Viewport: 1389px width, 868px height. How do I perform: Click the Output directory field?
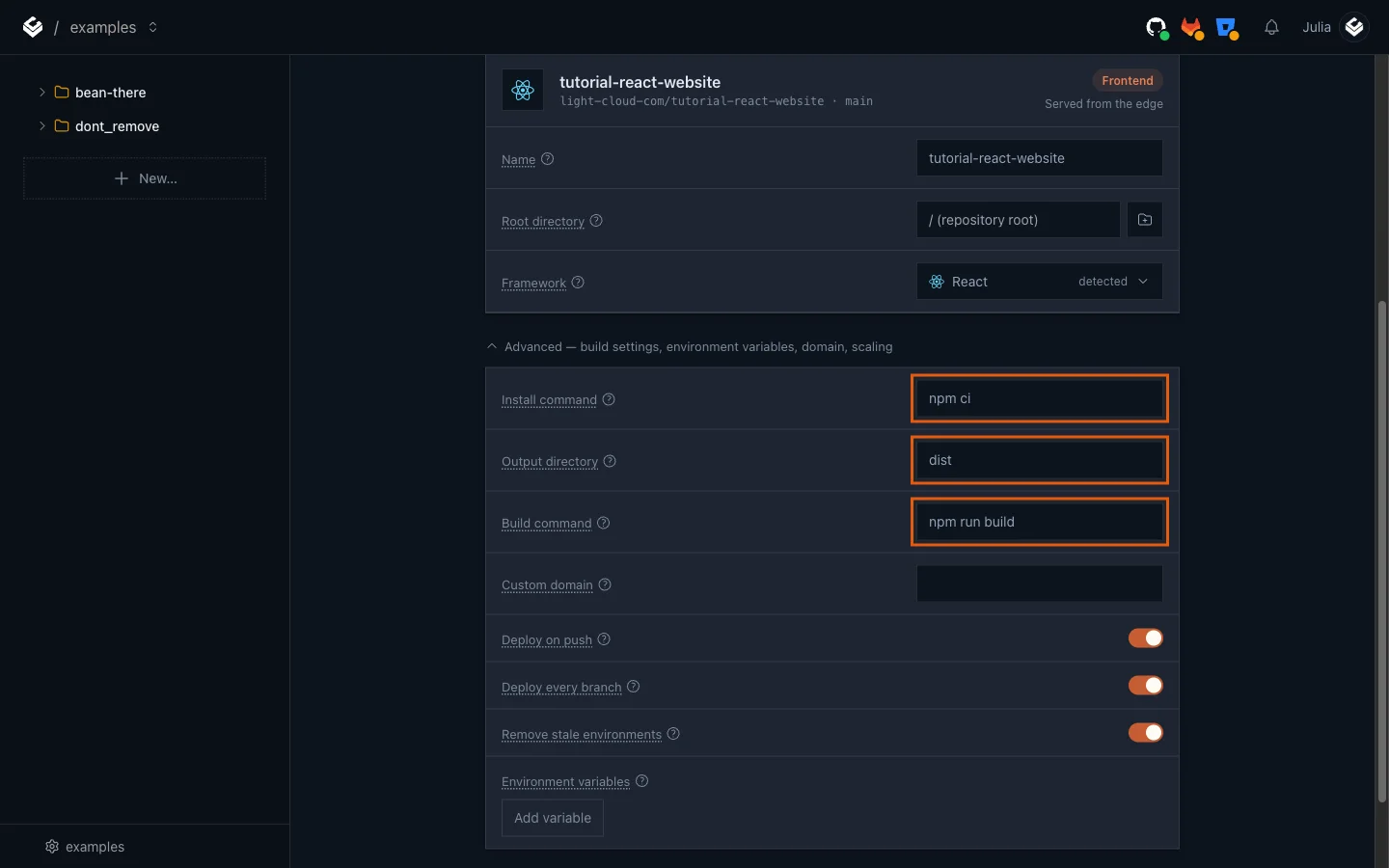point(1039,460)
